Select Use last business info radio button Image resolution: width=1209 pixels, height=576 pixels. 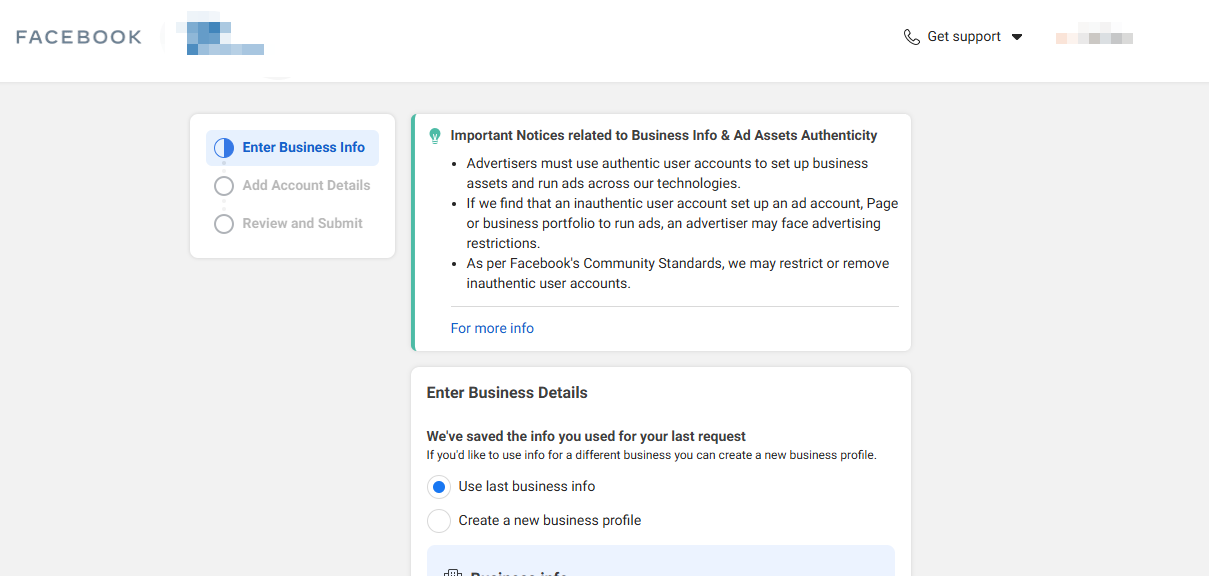[x=438, y=487]
